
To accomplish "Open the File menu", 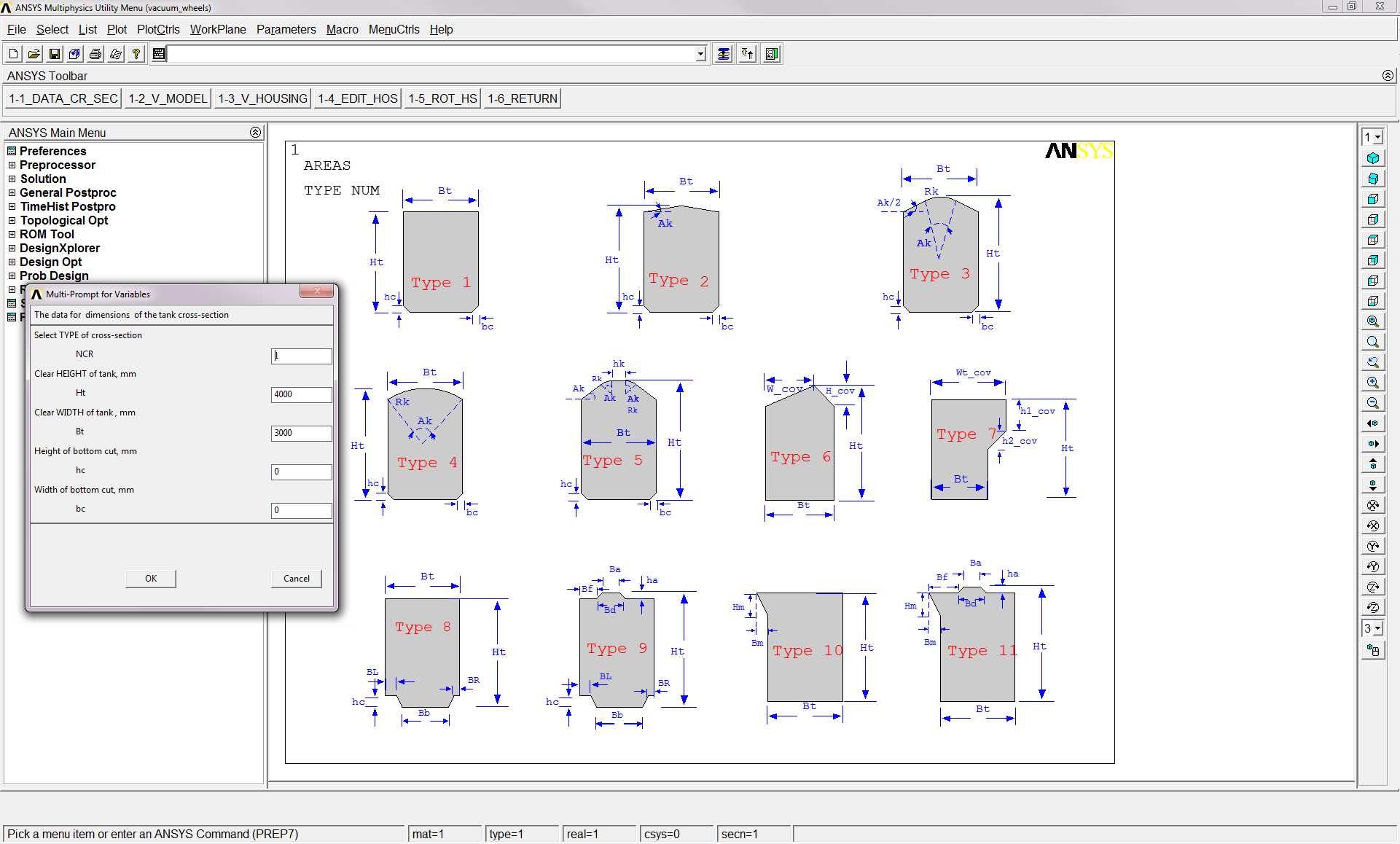I will pos(16,30).
